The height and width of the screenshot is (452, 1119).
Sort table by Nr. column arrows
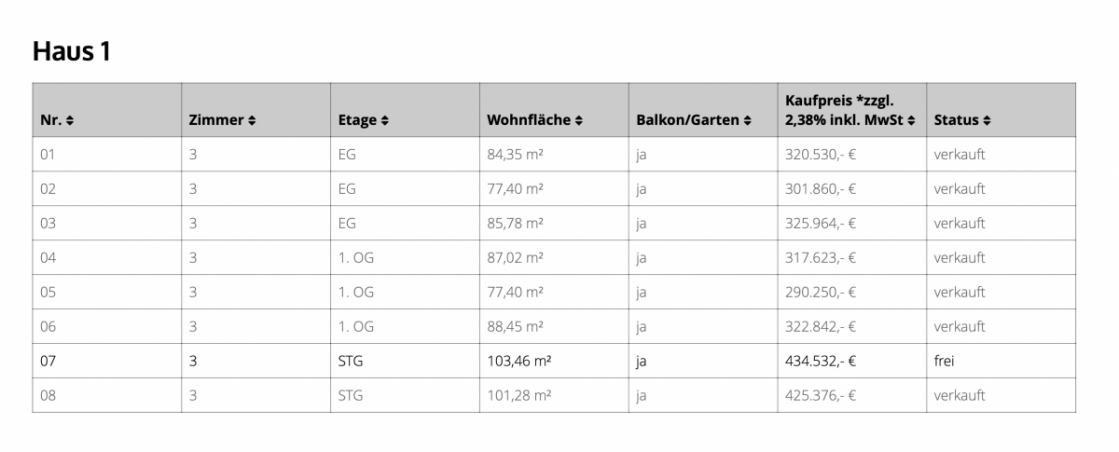(70, 121)
